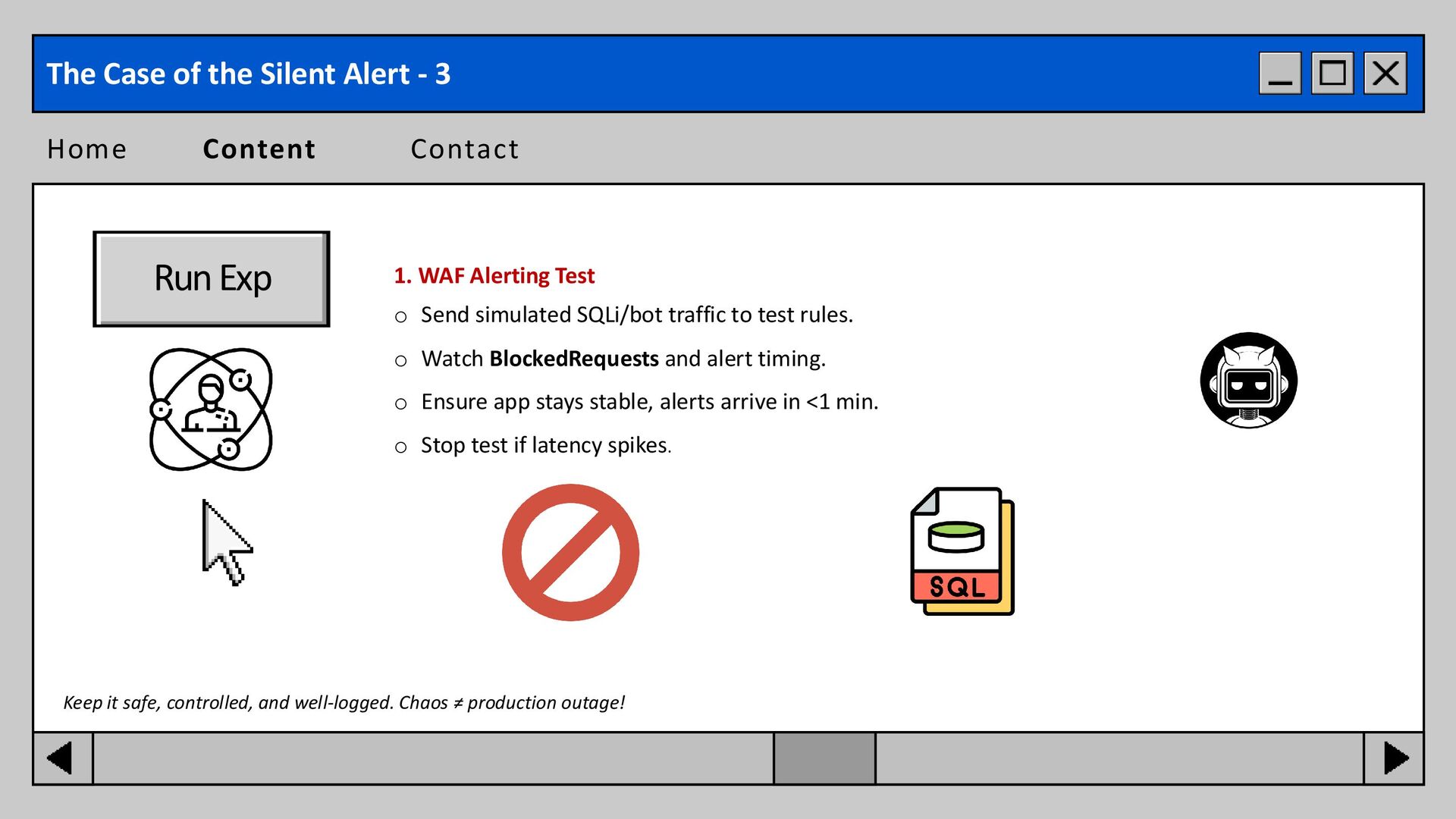Click the horizontal scrollbar thumb
This screenshot has height=819, width=1456.
coord(824,758)
